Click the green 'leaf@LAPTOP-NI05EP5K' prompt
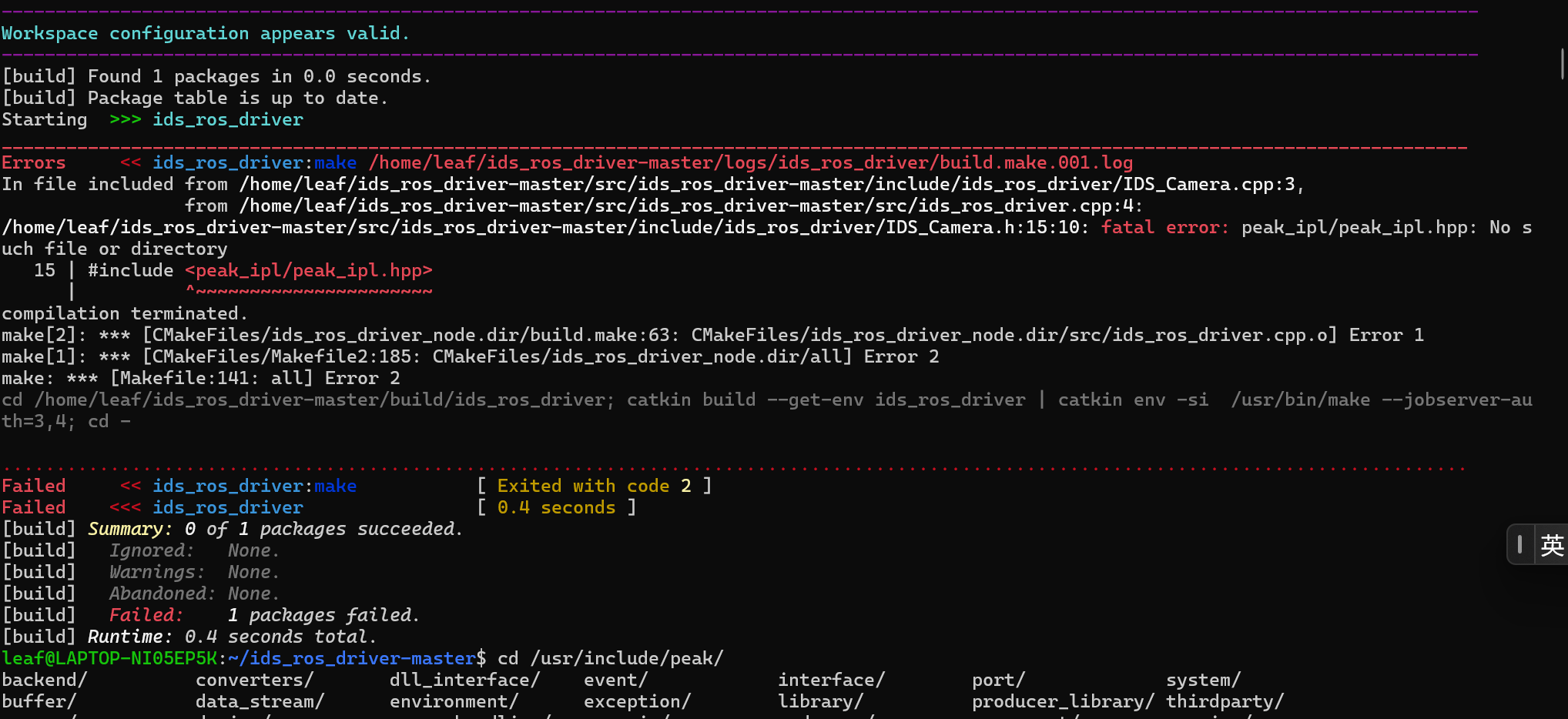This screenshot has height=719, width=1568. coord(110,659)
